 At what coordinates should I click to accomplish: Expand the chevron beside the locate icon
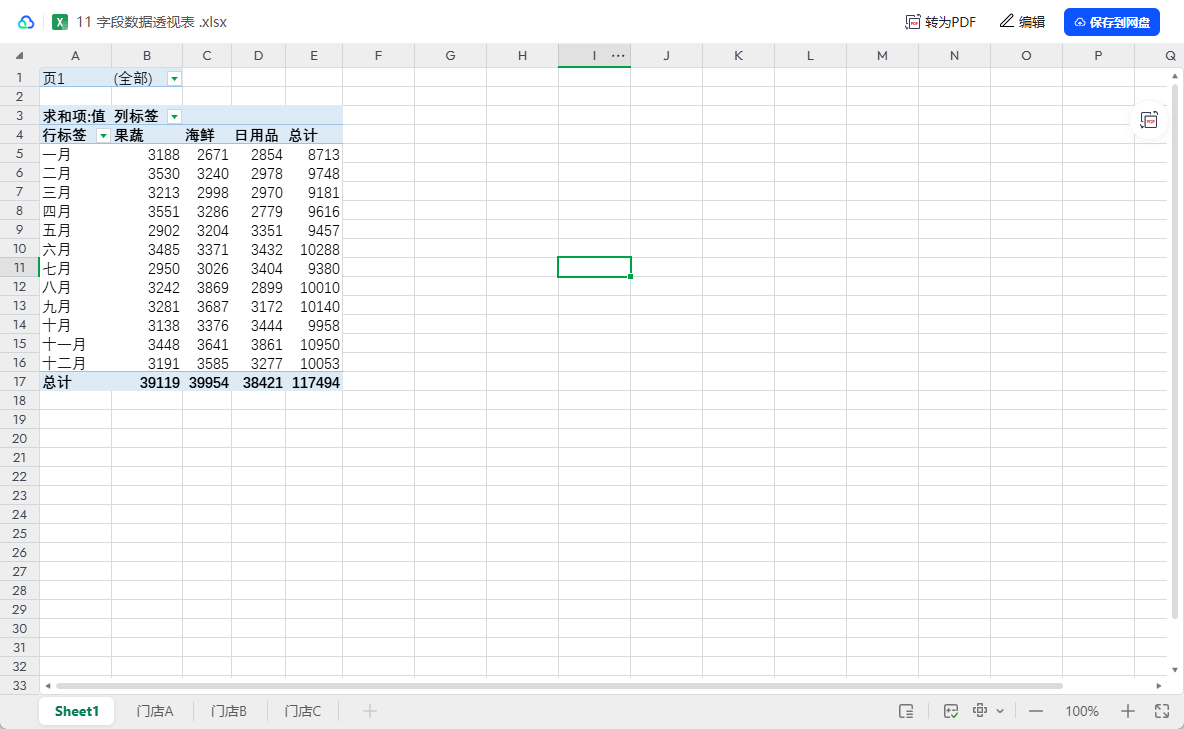(x=1000, y=711)
